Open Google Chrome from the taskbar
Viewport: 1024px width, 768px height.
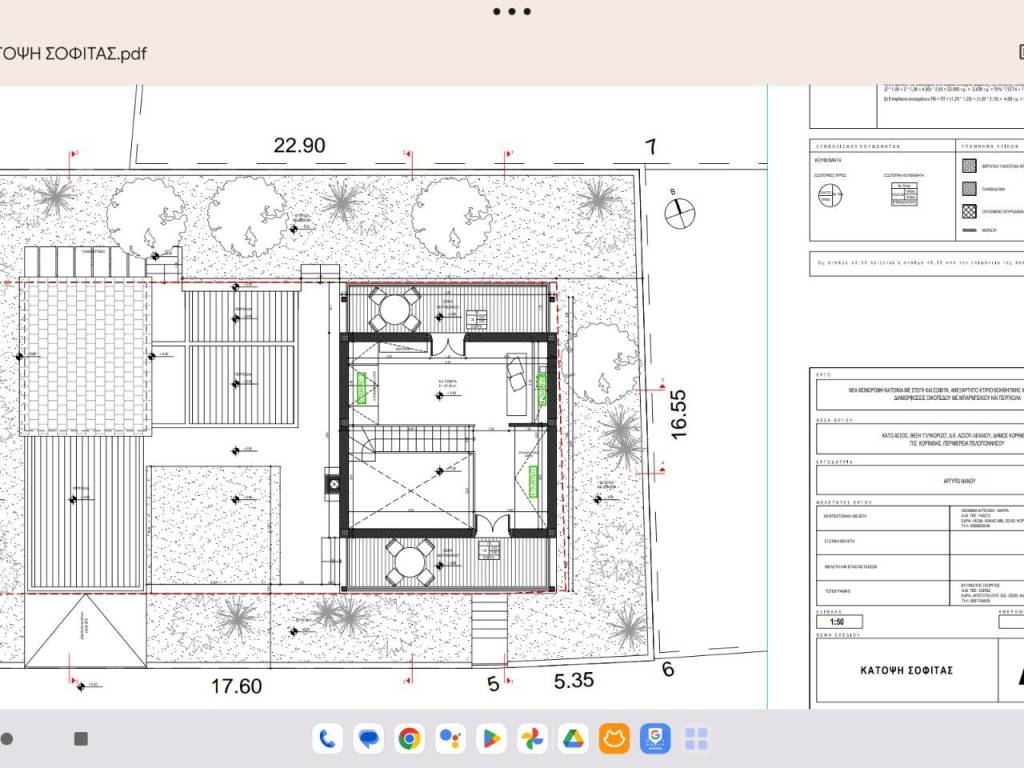click(x=409, y=739)
